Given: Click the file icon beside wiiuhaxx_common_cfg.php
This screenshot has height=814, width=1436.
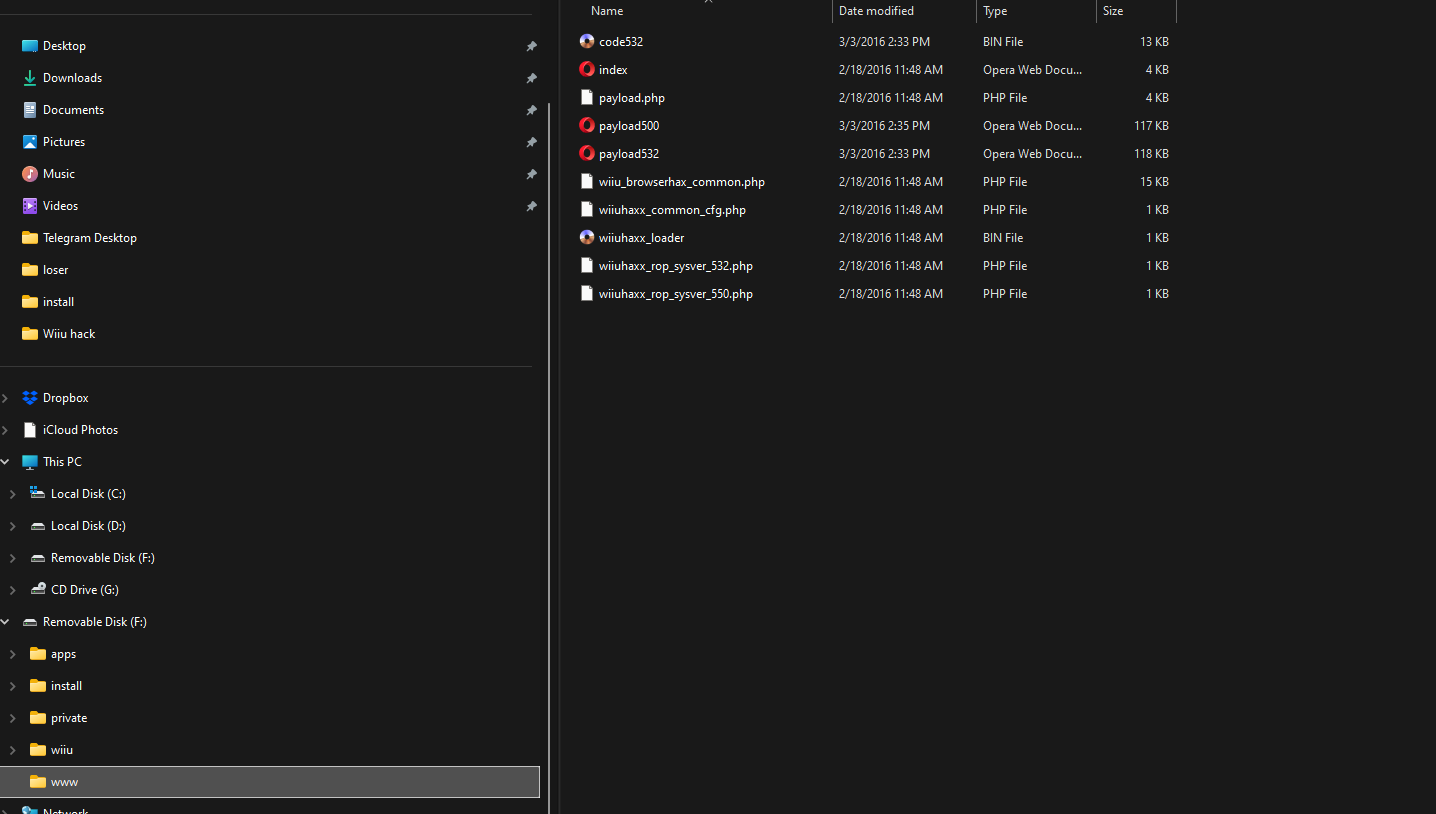Looking at the screenshot, I should 587,210.
